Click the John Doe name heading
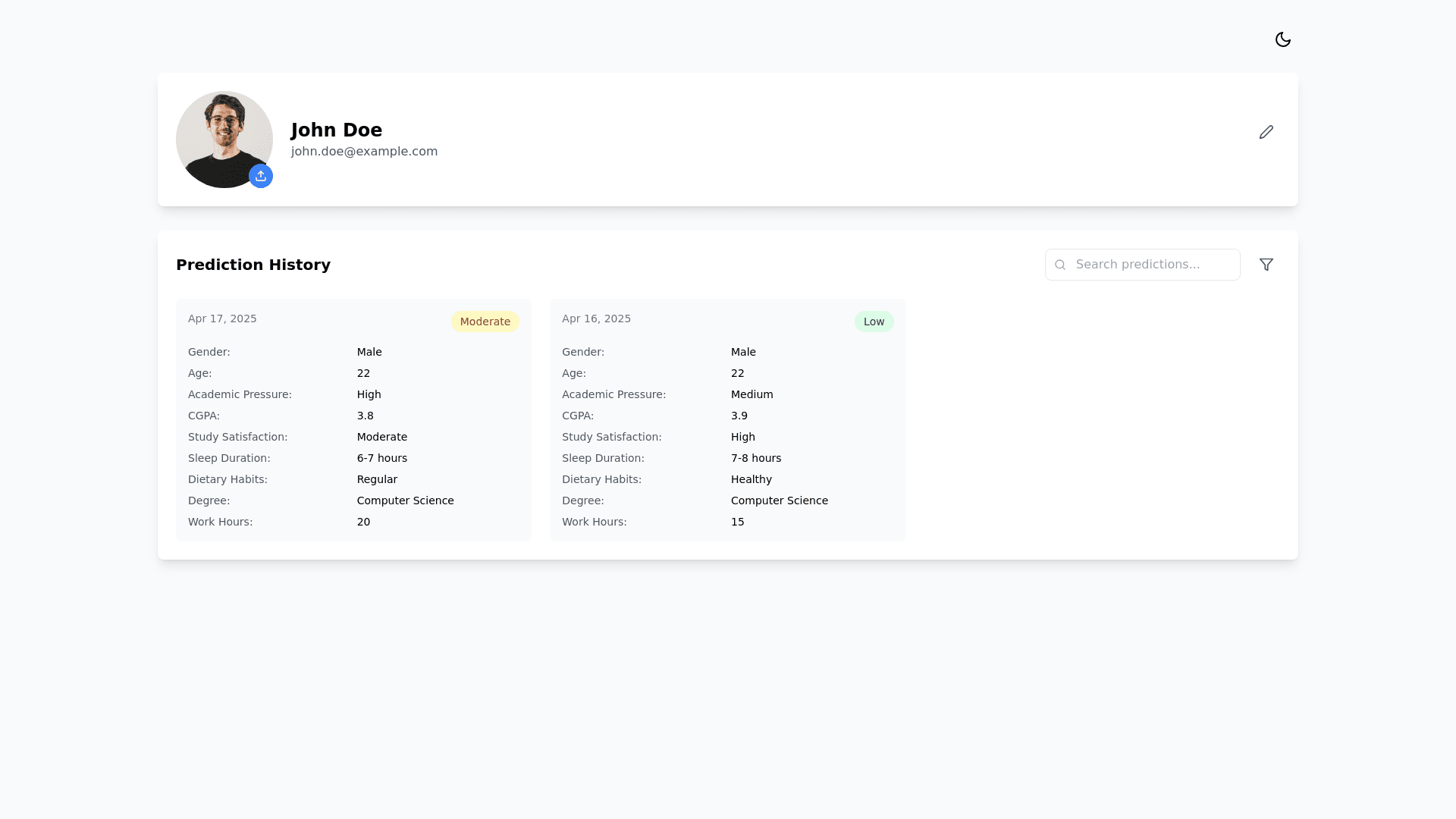The width and height of the screenshot is (1456, 819). (x=336, y=130)
